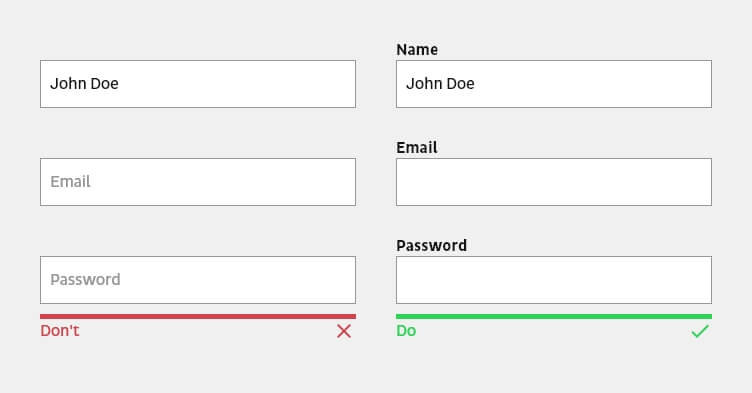
Task: Click the bold Password label
Action: (432, 245)
